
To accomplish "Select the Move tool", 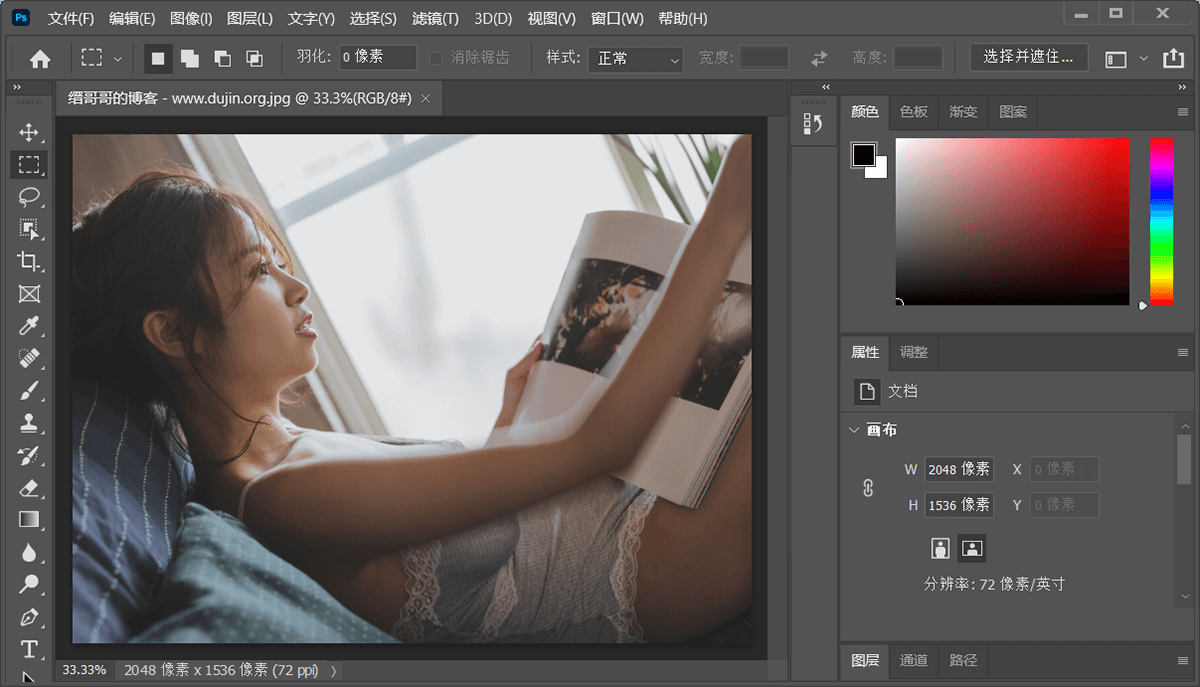I will pyautogui.click(x=29, y=133).
